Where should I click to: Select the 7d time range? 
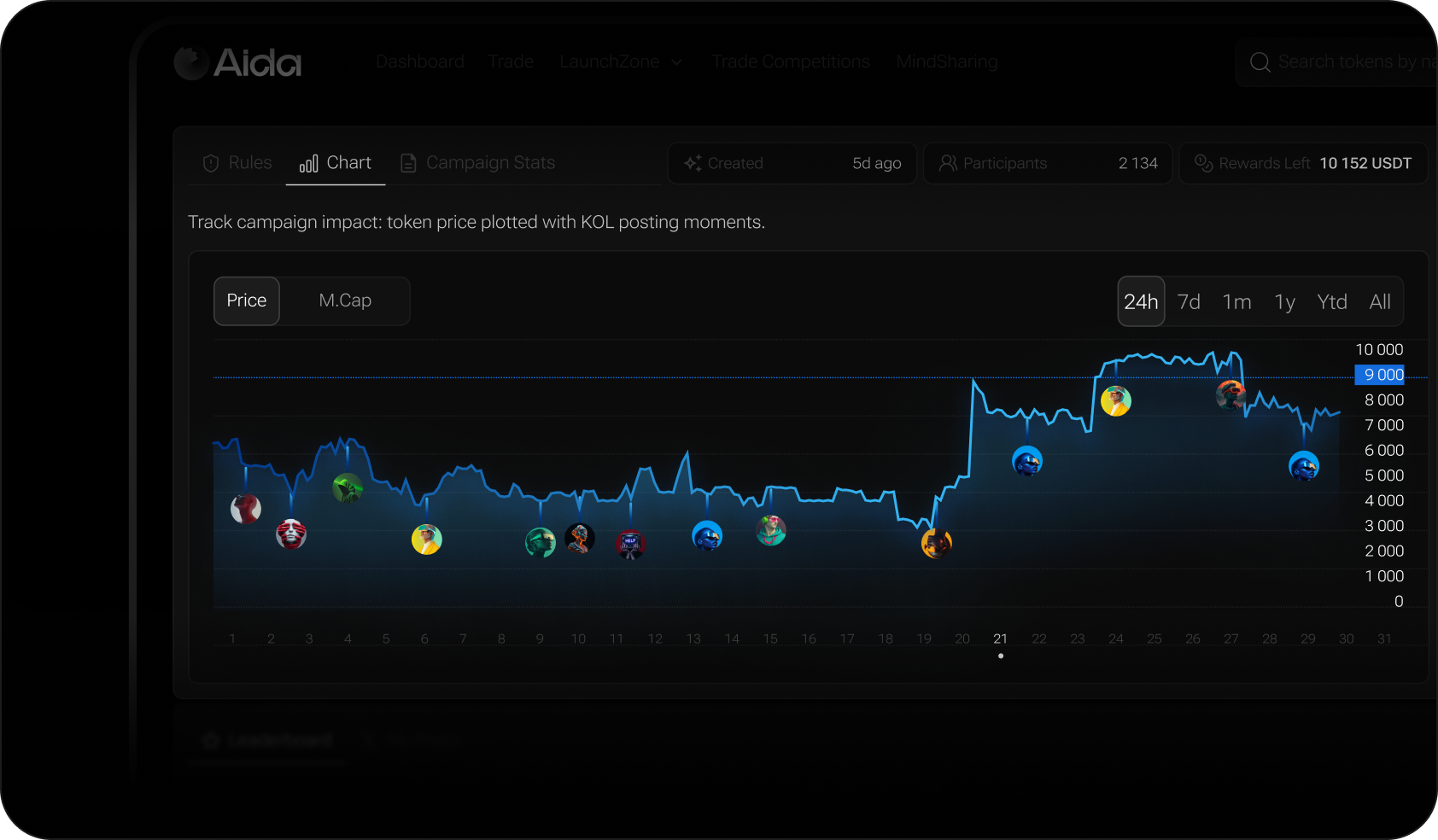click(x=1189, y=302)
